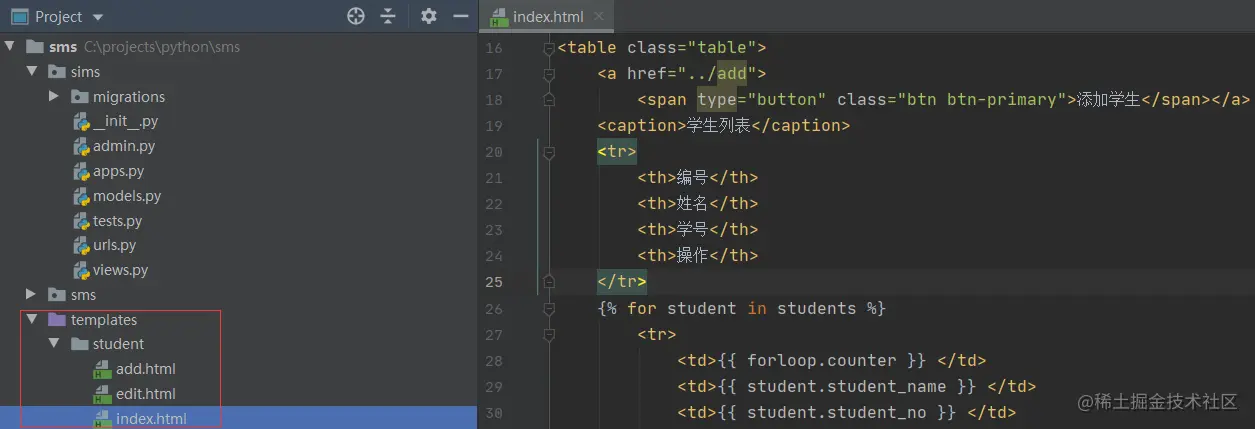
Task: Click the Python icon beside admin.py
Action: pos(81,146)
